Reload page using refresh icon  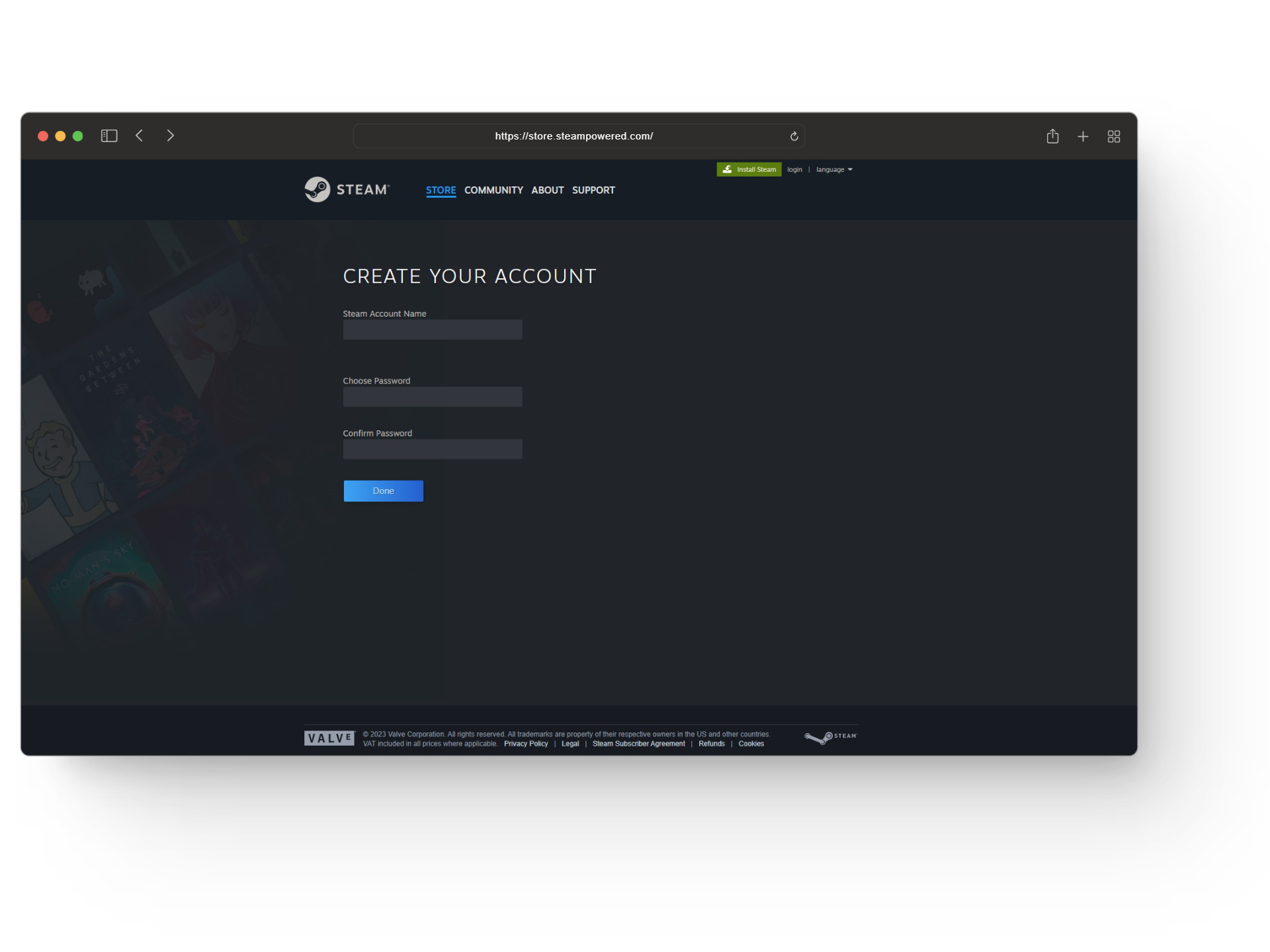pos(794,136)
